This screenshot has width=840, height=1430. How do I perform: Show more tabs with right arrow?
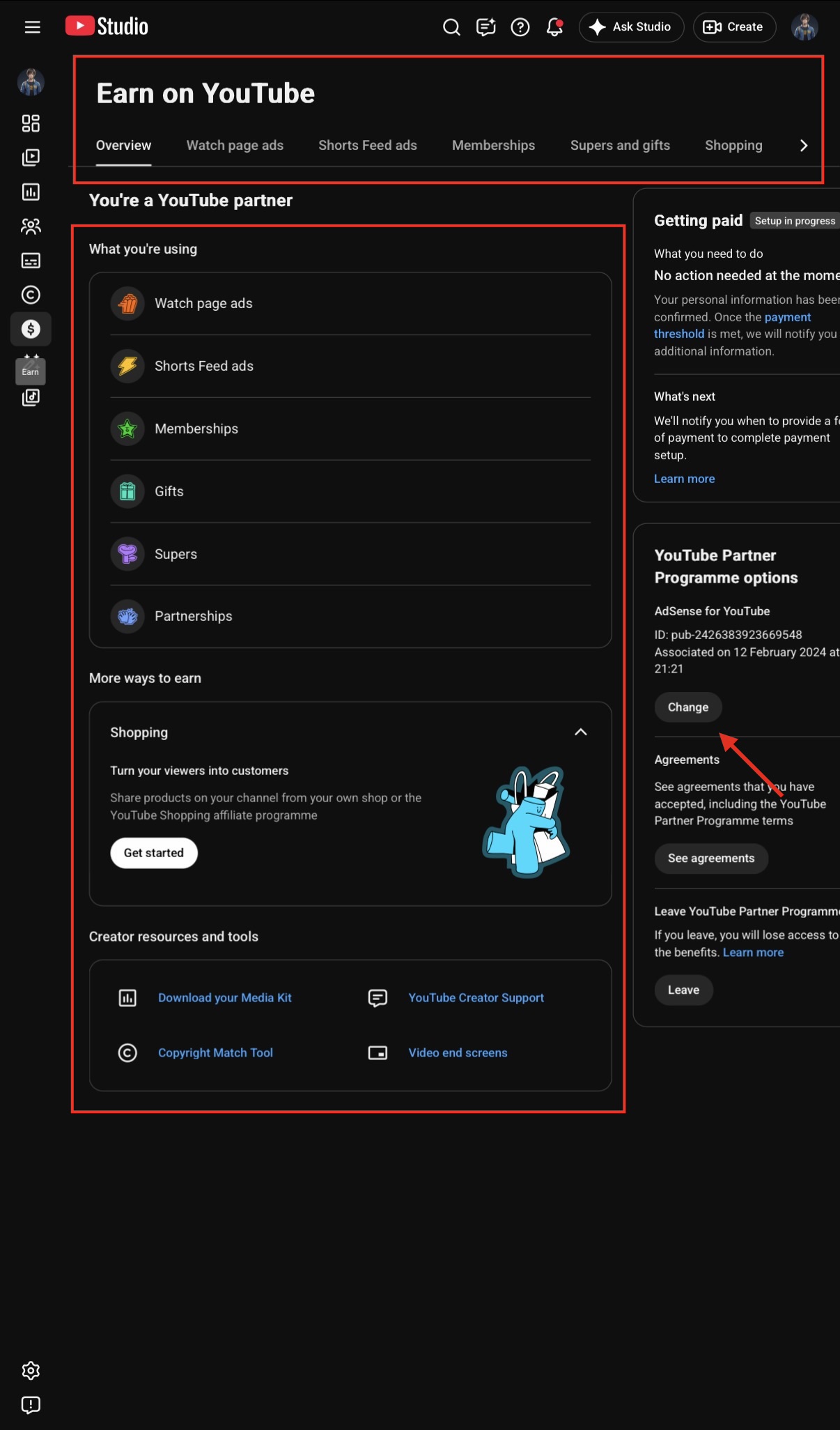coord(804,146)
